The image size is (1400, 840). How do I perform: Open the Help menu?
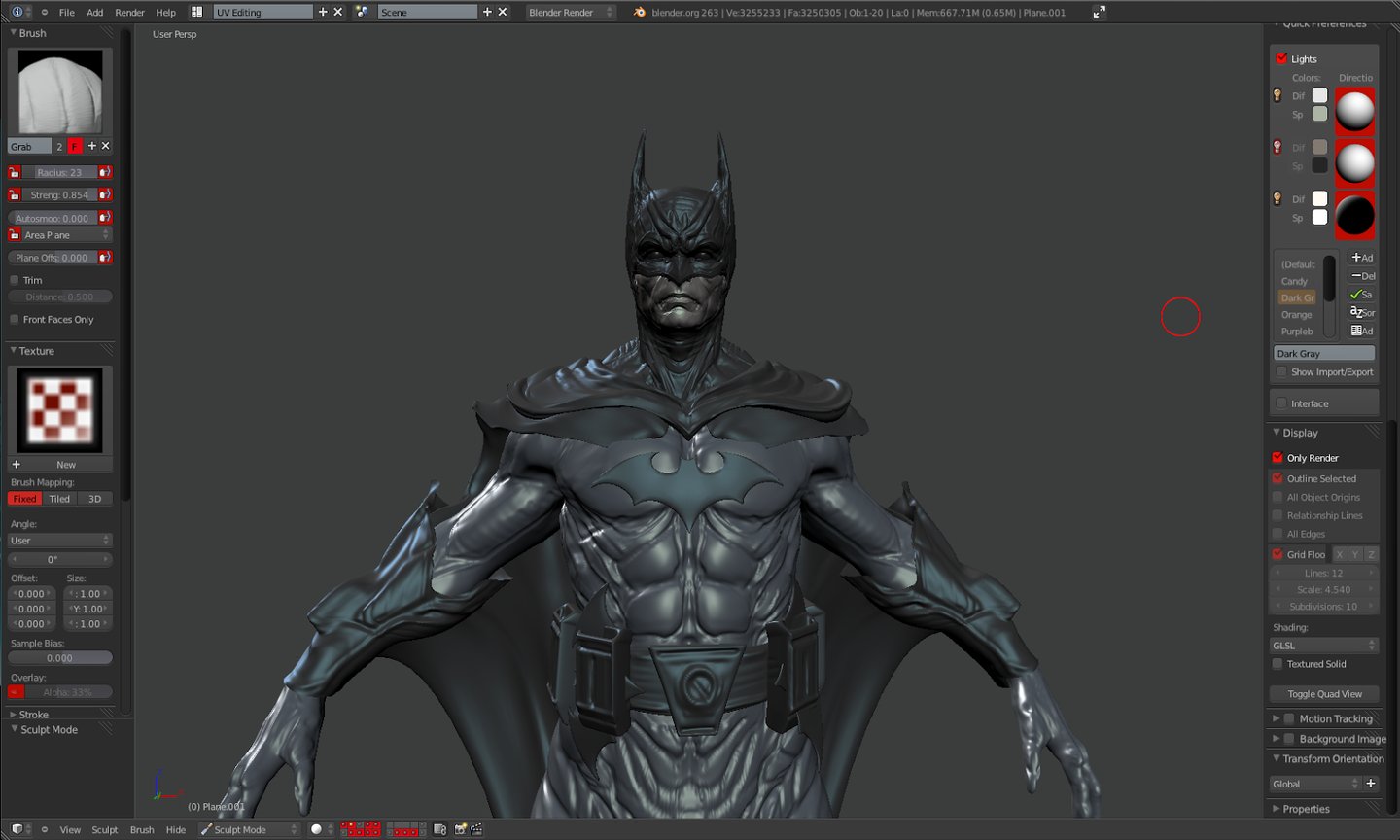166,13
